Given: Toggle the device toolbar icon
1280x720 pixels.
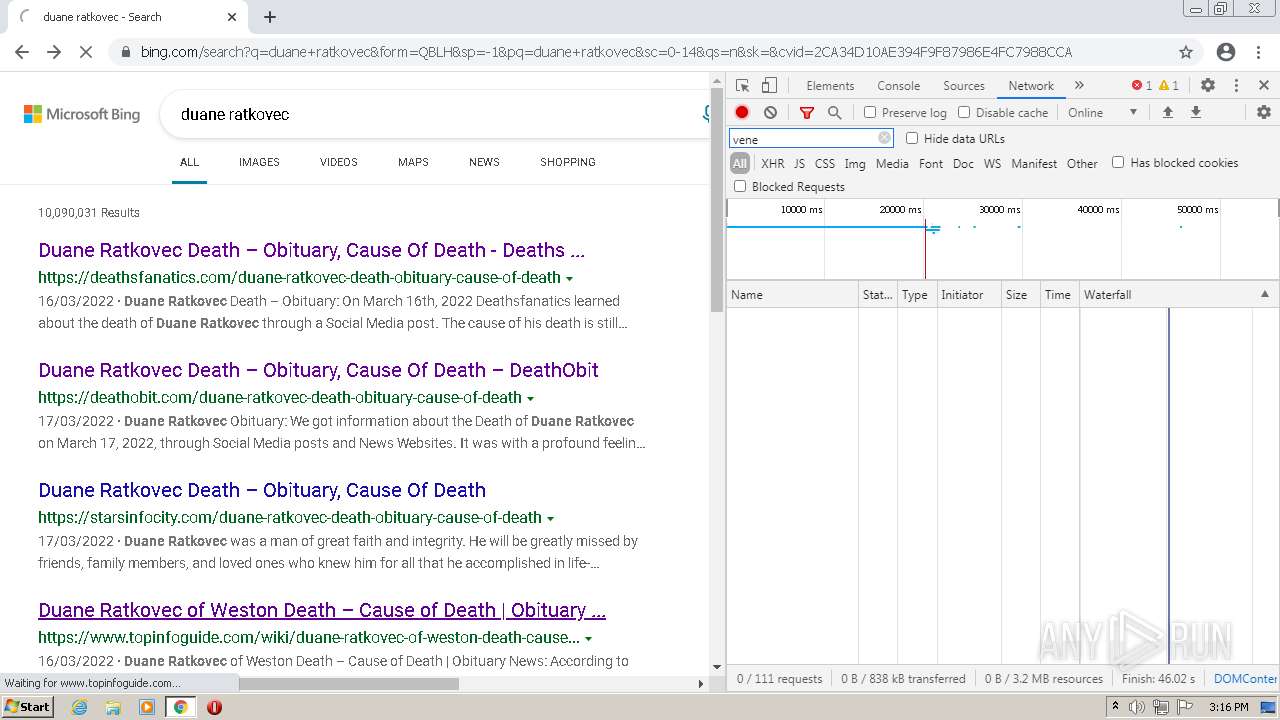Looking at the screenshot, I should click(769, 86).
